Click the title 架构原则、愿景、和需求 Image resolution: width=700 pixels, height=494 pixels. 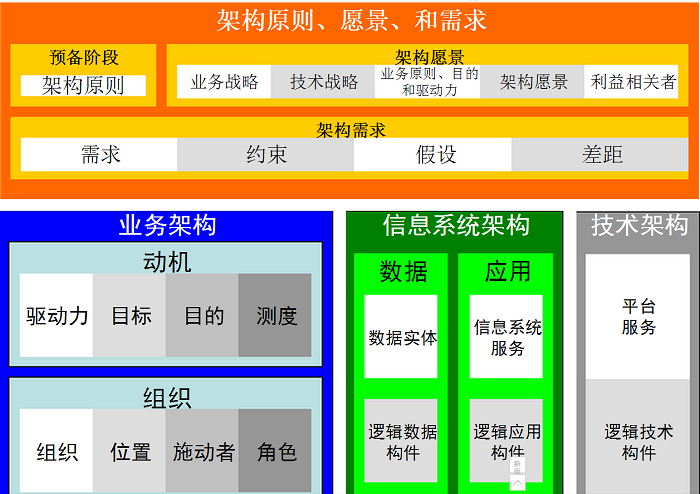tap(351, 21)
